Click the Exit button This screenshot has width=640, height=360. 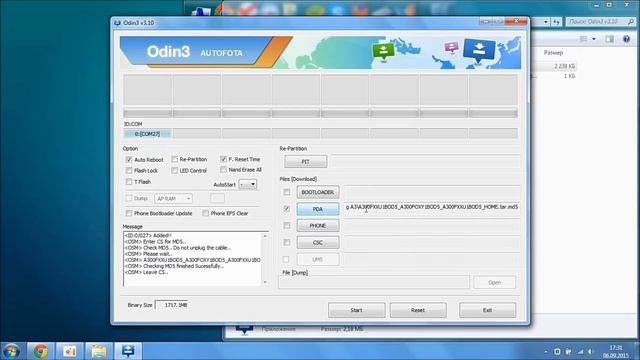487,310
